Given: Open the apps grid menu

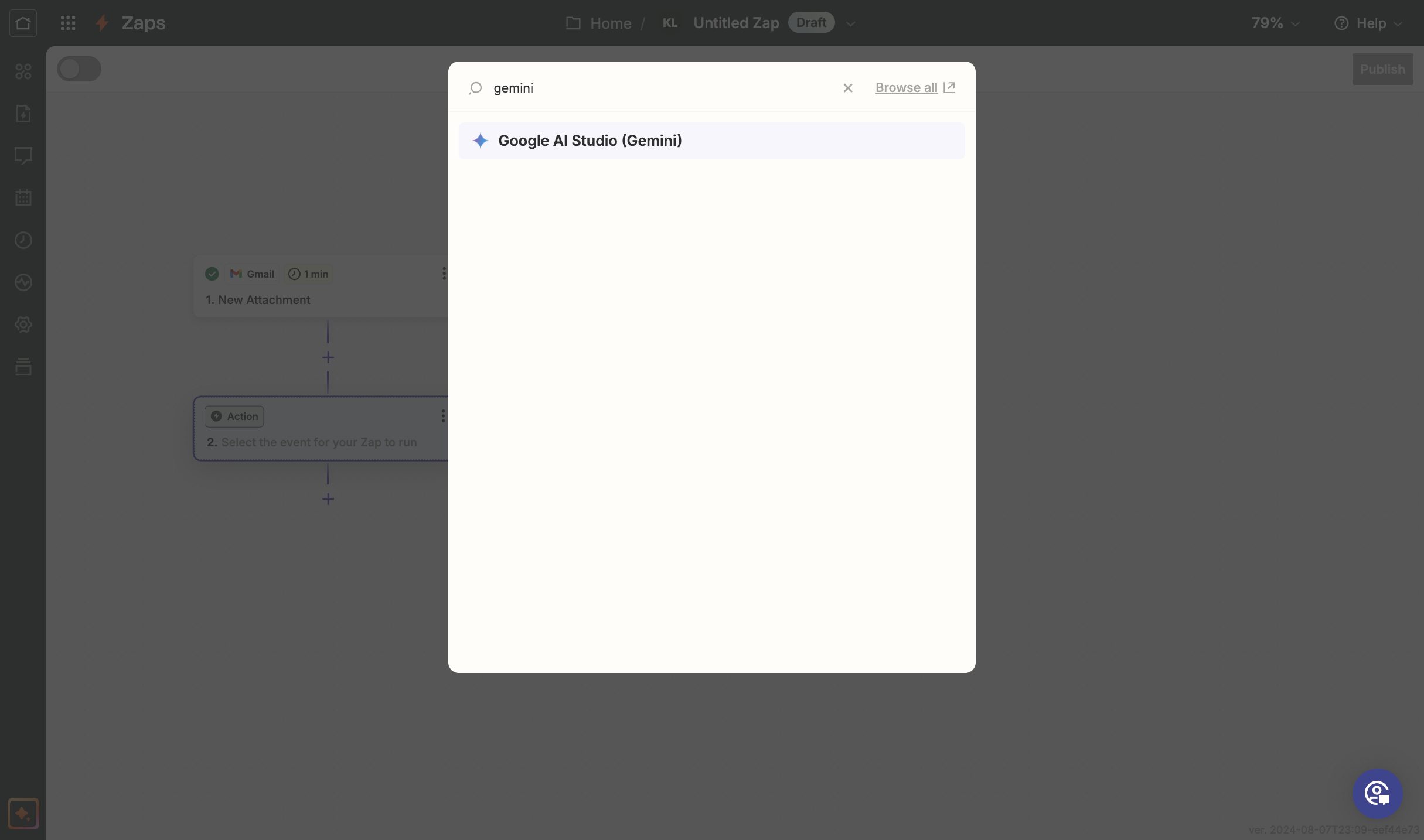Looking at the screenshot, I should [68, 23].
